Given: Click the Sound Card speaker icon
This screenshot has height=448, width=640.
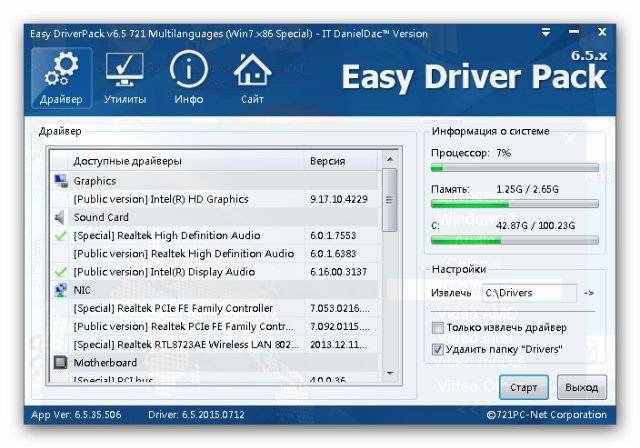Looking at the screenshot, I should [60, 217].
